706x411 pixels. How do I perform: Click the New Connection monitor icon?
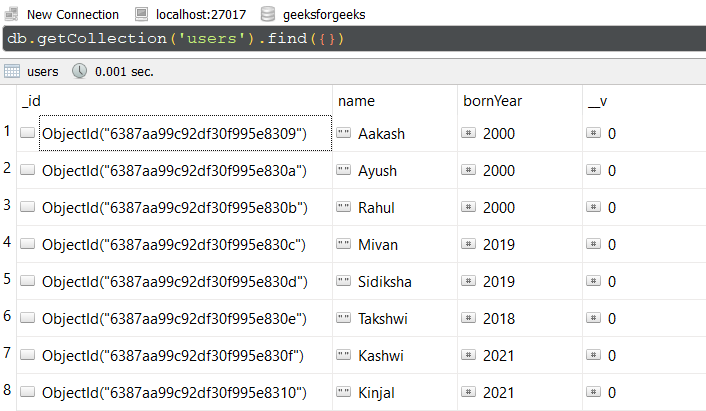[12, 14]
